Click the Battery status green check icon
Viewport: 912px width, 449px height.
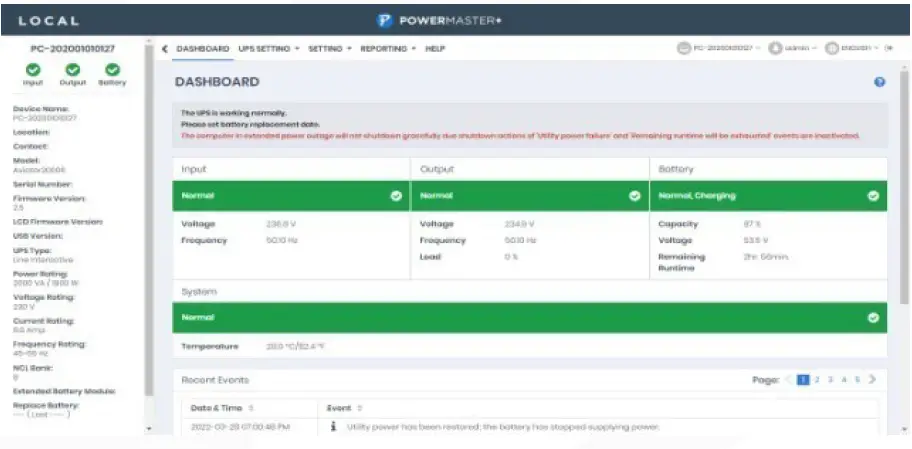pos(112,70)
